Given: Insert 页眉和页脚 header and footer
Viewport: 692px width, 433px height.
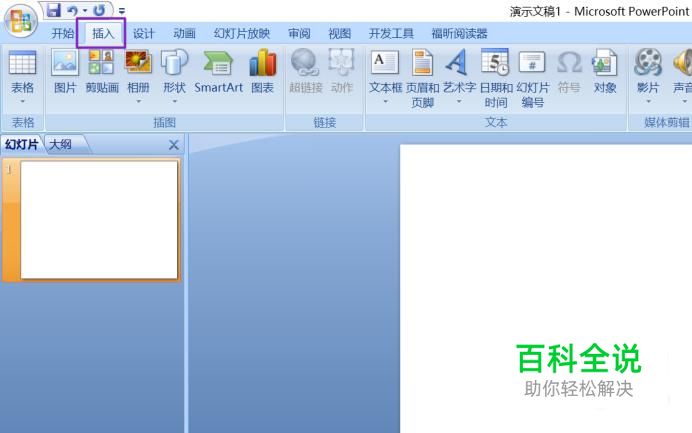Looking at the screenshot, I should [422, 79].
